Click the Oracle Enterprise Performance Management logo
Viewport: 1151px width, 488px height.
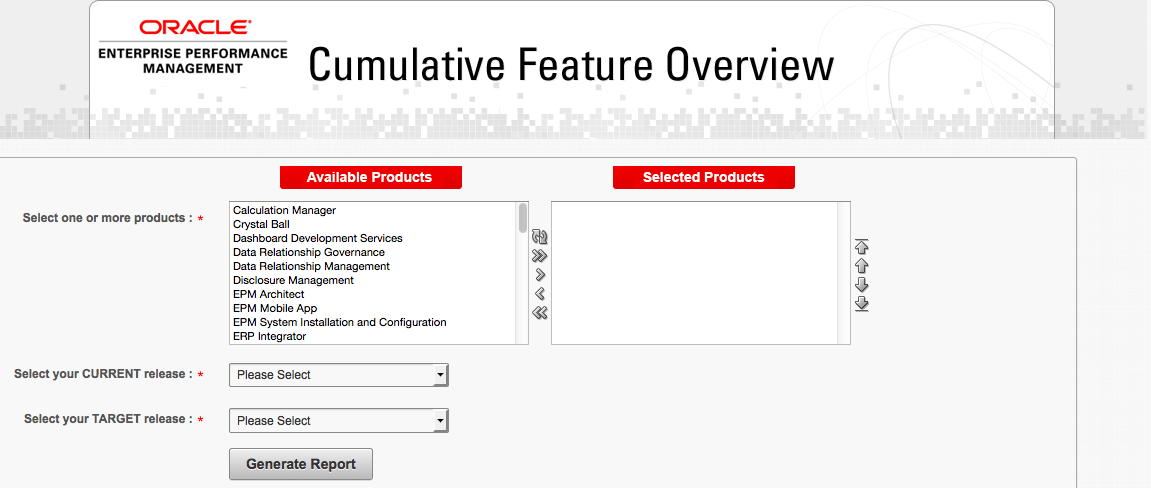point(193,47)
